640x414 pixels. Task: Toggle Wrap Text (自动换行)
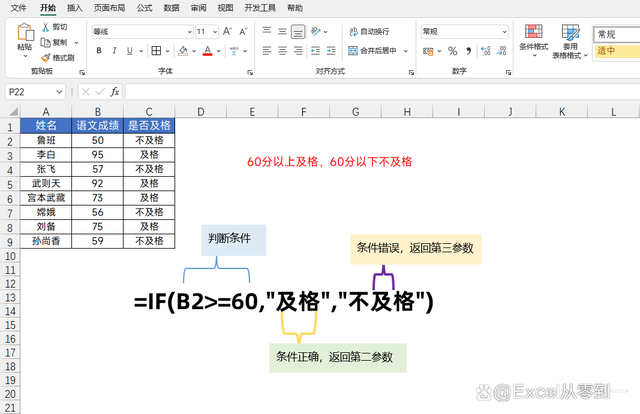coord(369,31)
